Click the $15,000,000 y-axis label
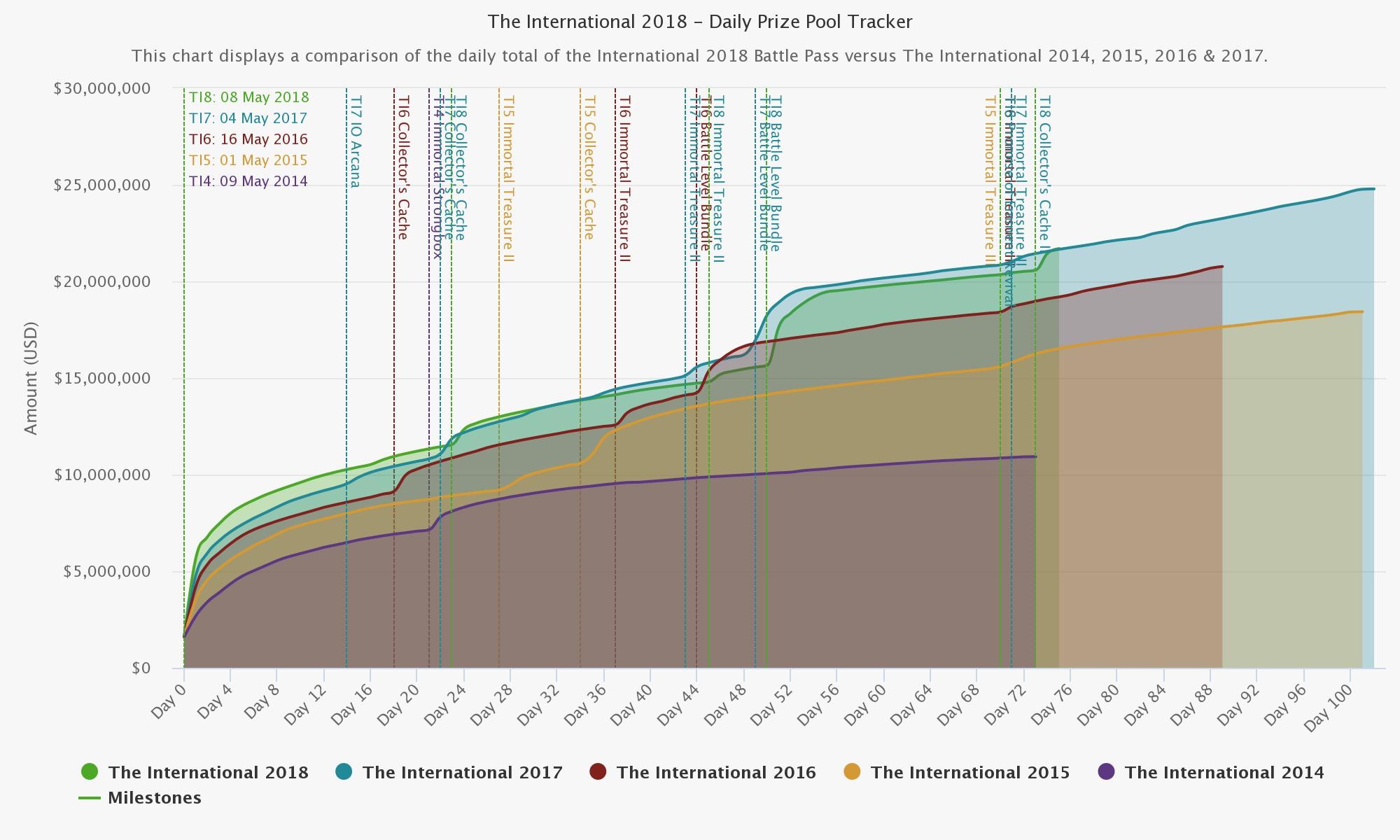The height and width of the screenshot is (840, 1400). point(101,379)
